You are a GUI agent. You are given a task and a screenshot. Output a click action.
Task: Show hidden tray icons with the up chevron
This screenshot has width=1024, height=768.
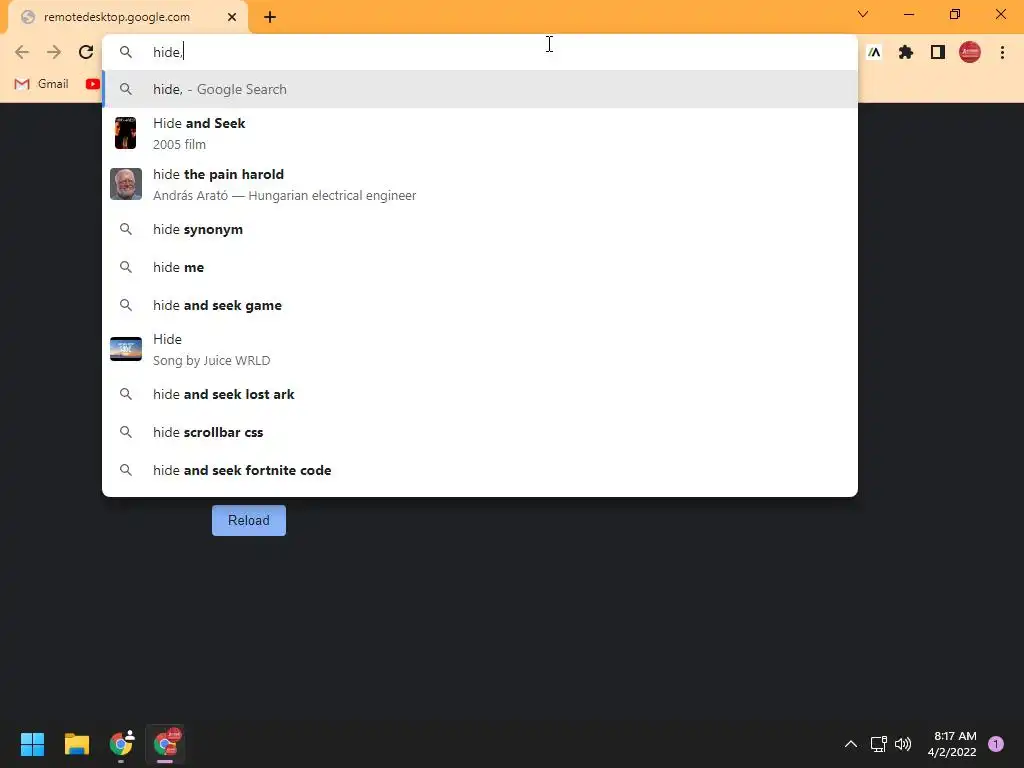point(851,744)
